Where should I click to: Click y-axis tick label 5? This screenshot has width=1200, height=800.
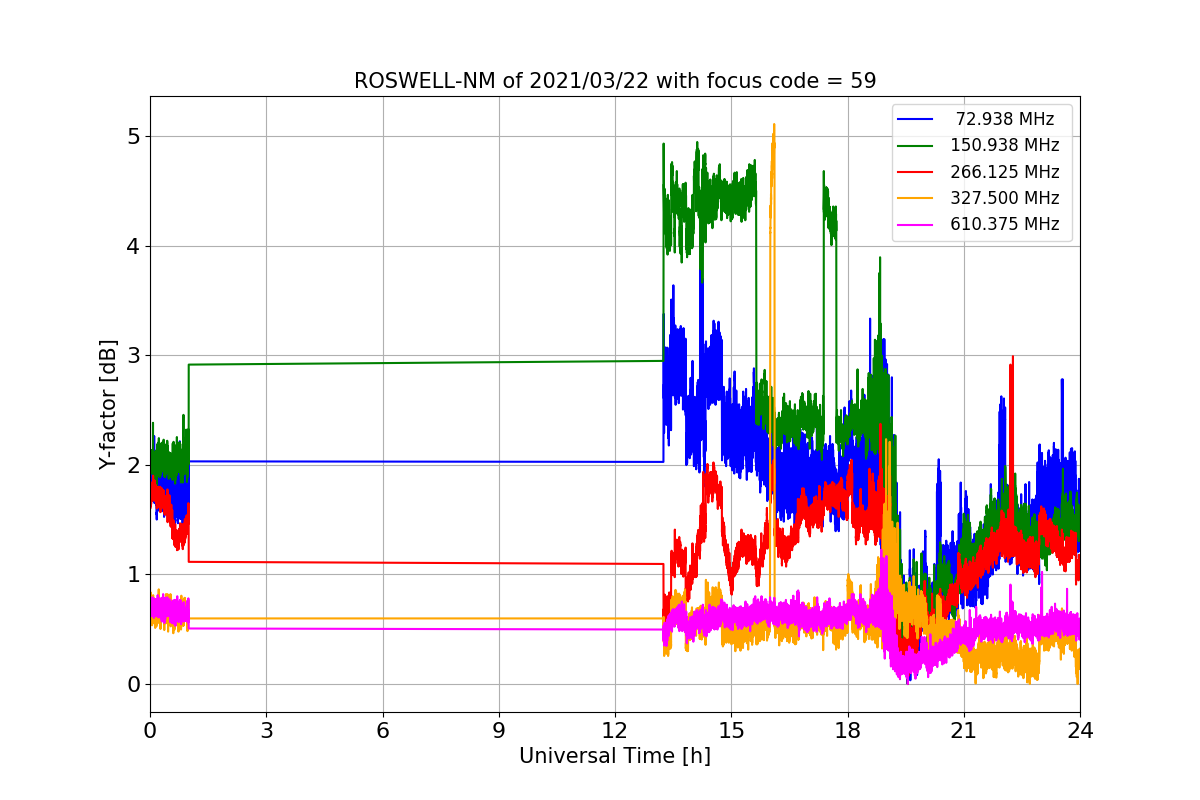click(x=132, y=137)
